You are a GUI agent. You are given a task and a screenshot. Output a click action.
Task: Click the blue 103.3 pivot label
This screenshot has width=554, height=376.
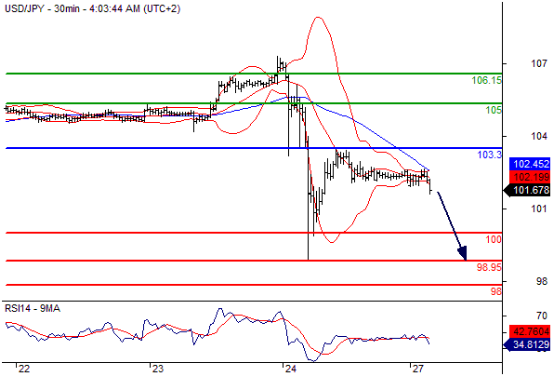(489, 155)
